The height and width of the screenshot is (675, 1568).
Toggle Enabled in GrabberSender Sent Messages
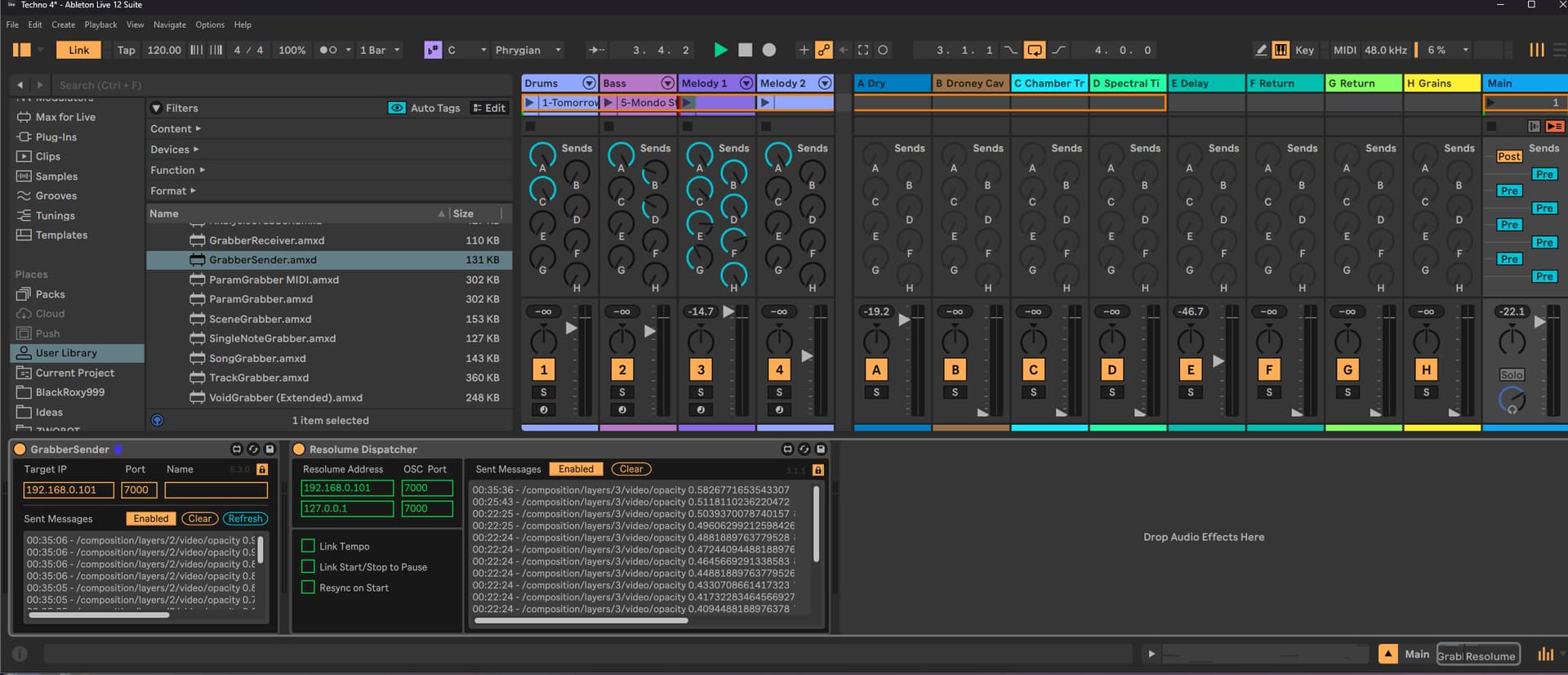point(151,519)
